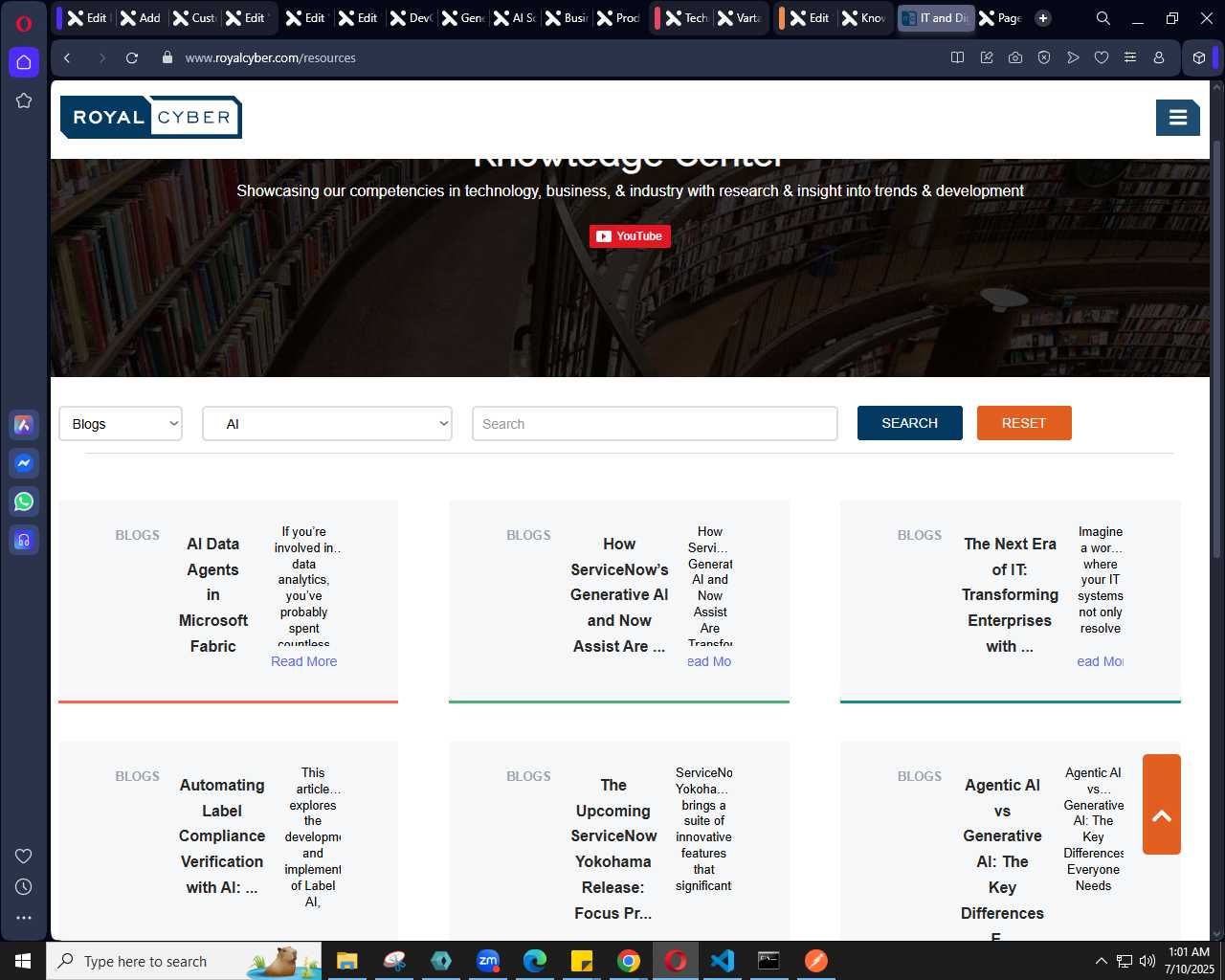This screenshot has width=1225, height=980.
Task: Open the profile account icon
Action: point(1159,57)
